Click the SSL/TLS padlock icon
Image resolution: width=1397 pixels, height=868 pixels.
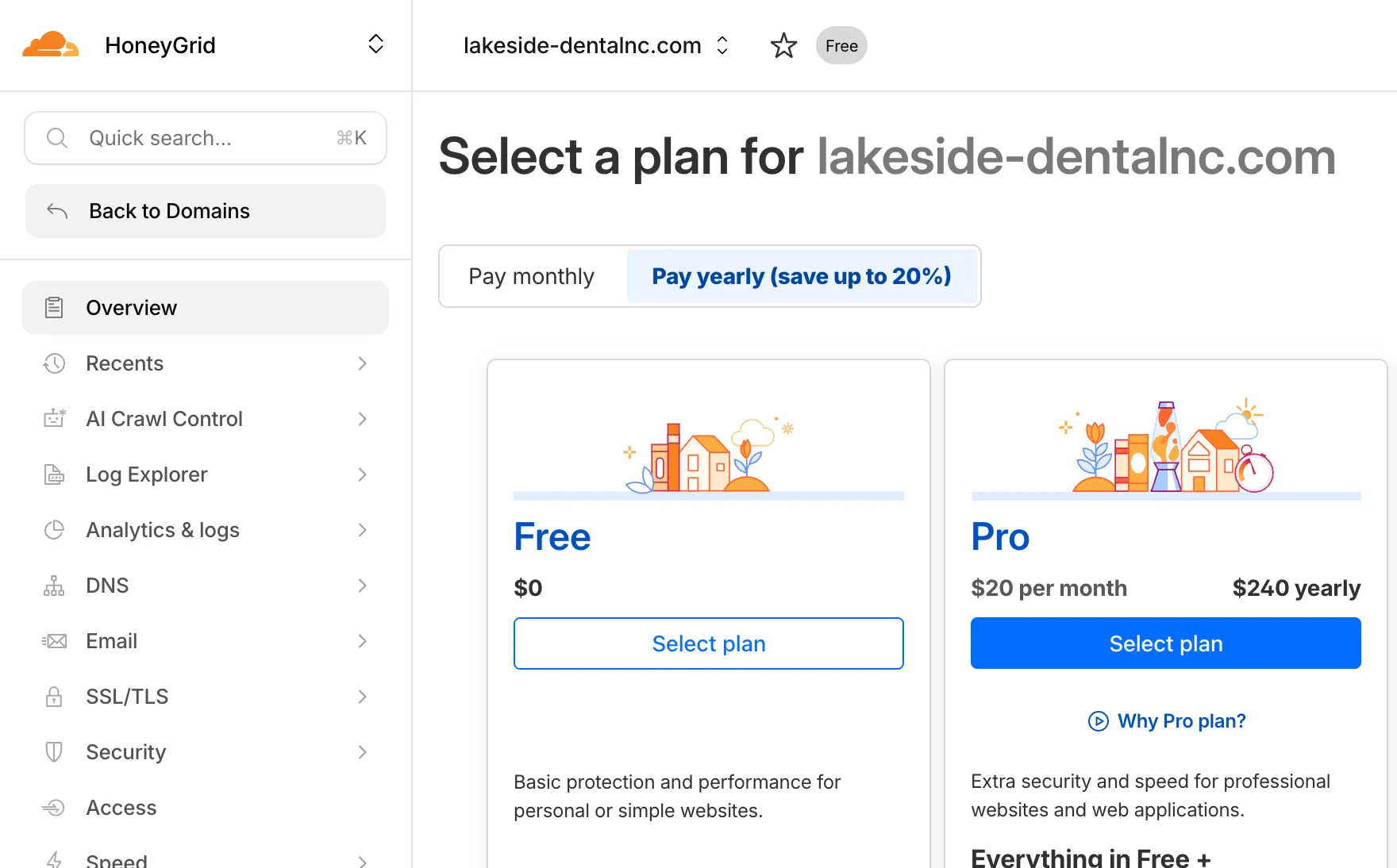point(53,697)
